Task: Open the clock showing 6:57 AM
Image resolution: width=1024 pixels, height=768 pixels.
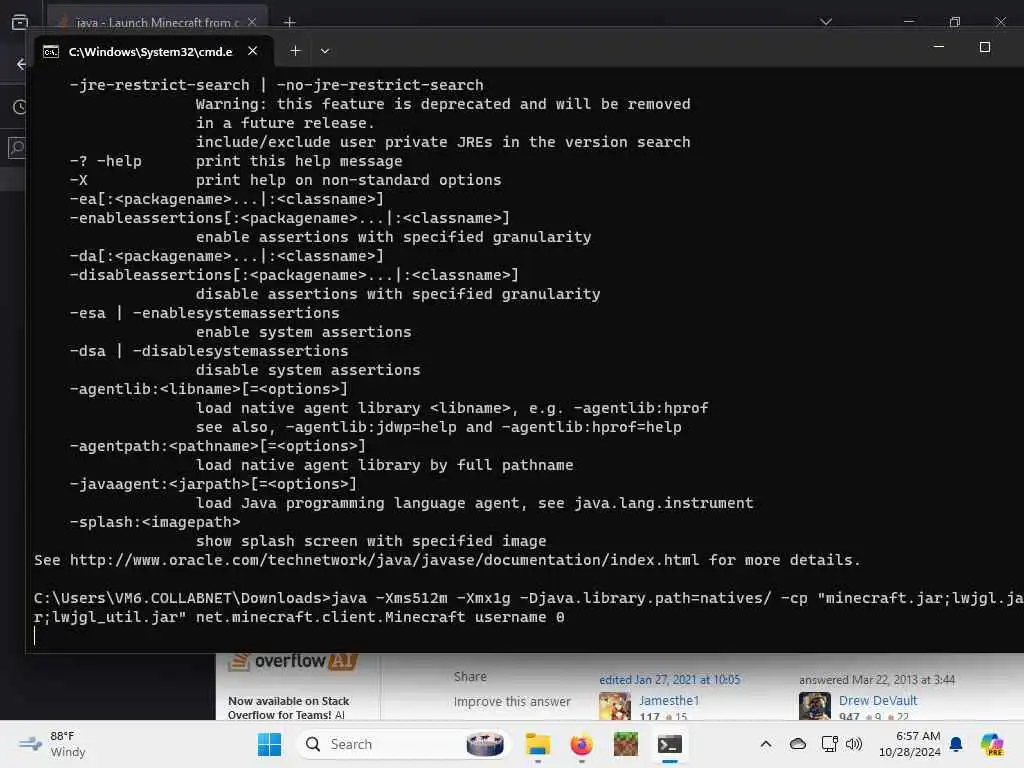Action: tap(910, 744)
